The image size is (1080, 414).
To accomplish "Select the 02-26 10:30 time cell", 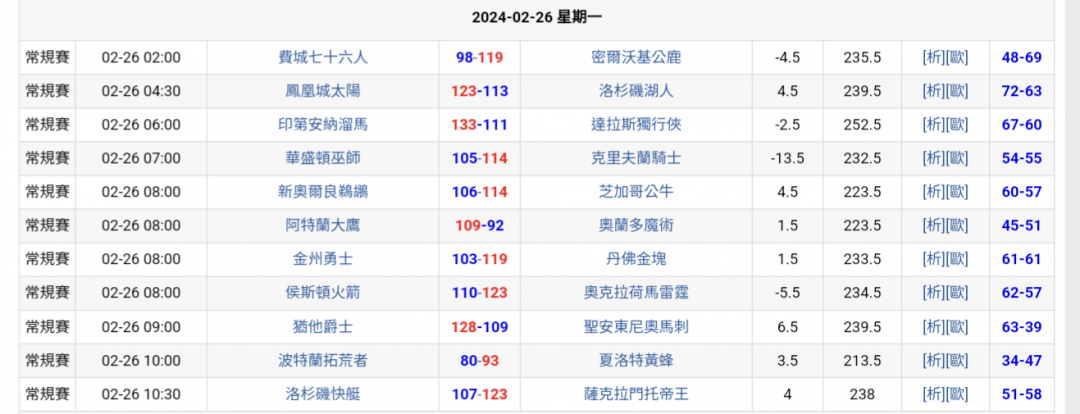I will (x=141, y=394).
